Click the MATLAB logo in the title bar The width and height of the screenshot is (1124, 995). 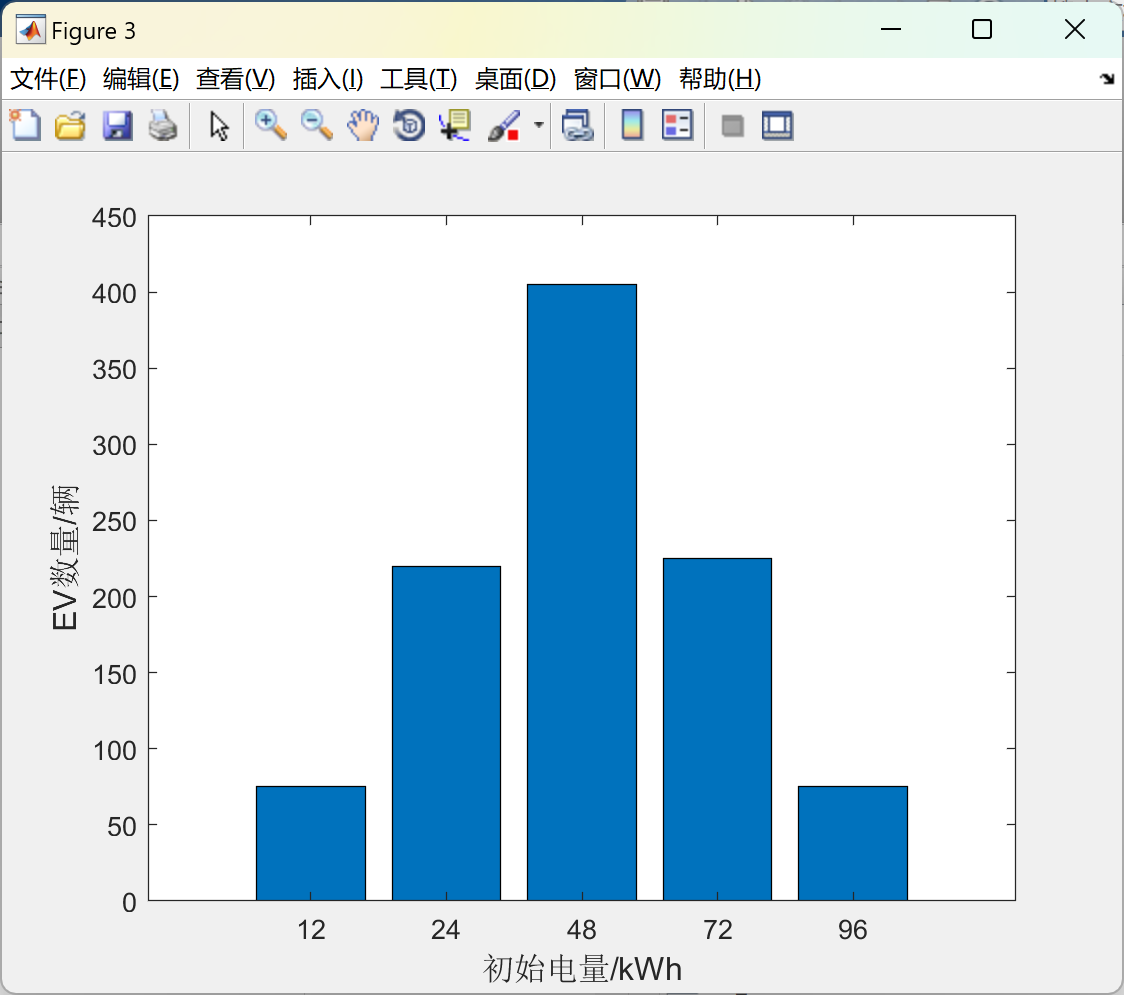[x=31, y=30]
